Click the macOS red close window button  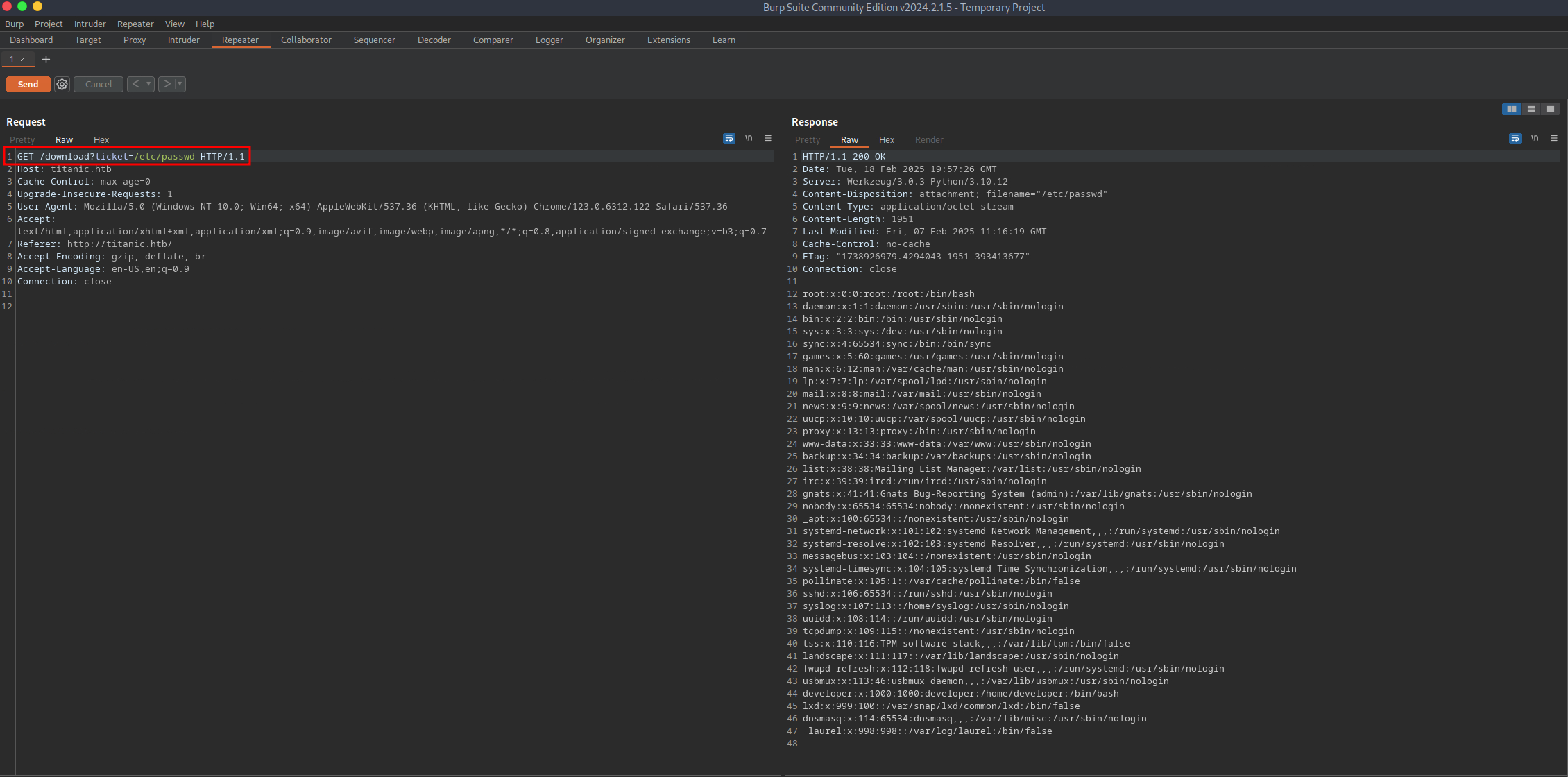[x=7, y=6]
